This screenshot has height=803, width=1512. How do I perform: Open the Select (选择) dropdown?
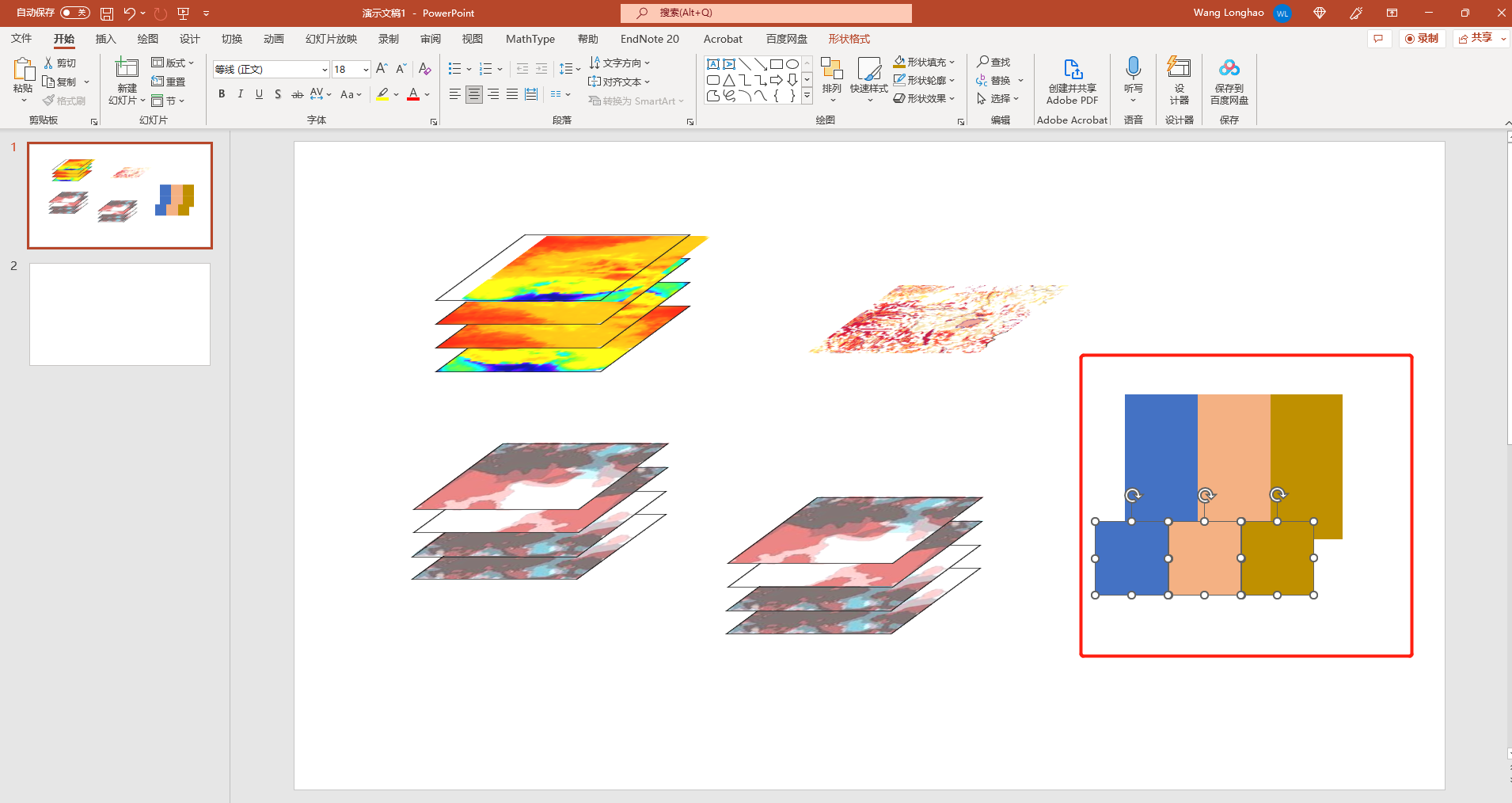pyautogui.click(x=998, y=98)
